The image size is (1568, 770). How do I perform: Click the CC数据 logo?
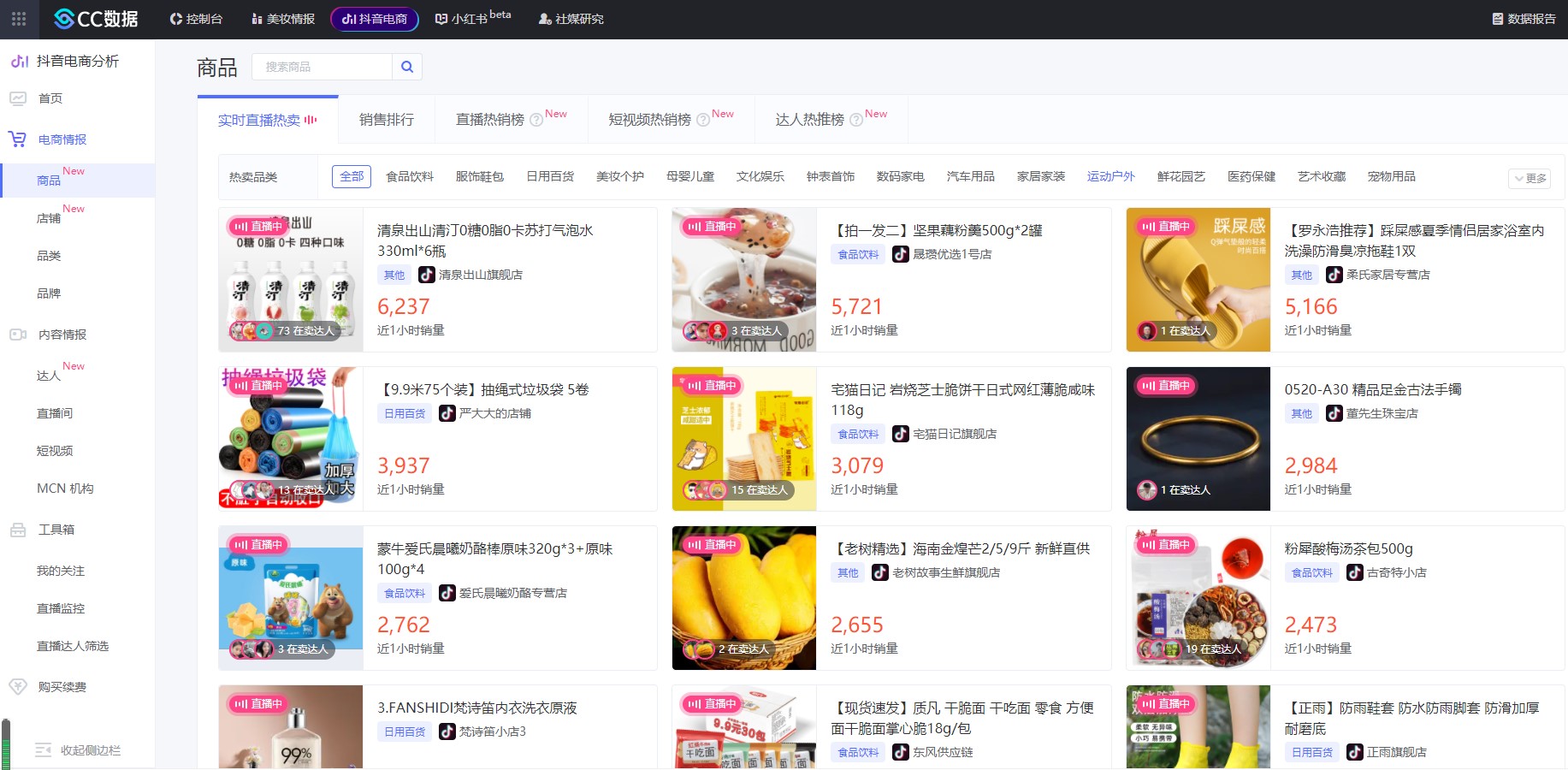point(88,19)
